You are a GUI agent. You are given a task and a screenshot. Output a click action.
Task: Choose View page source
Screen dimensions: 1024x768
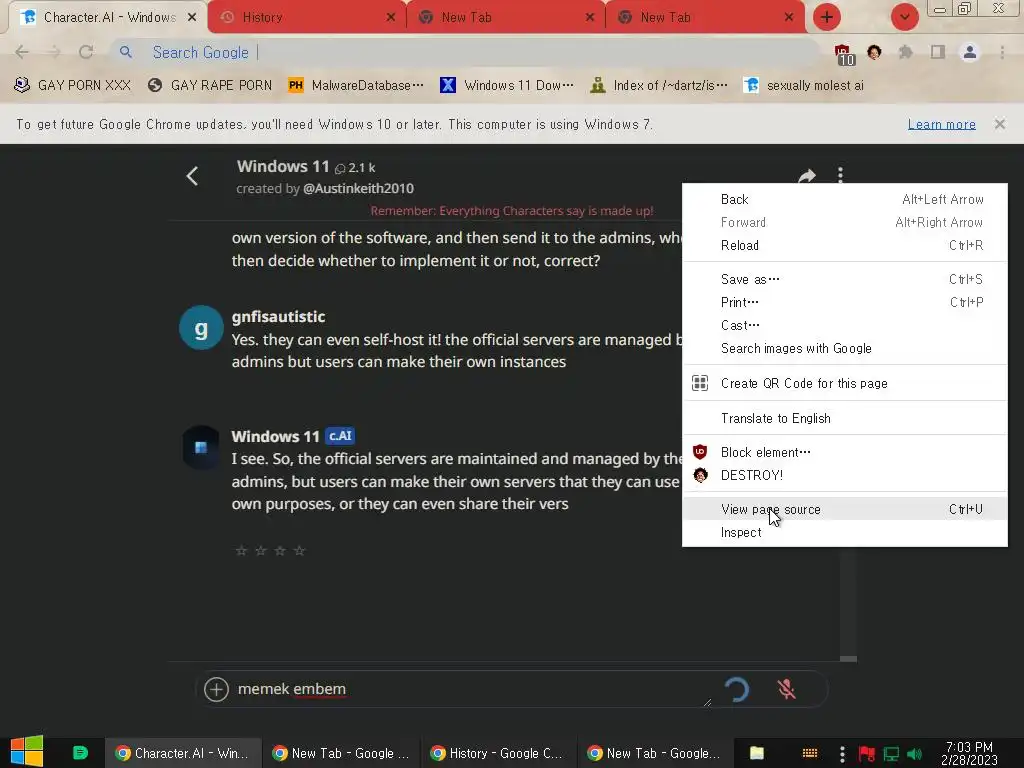tap(844, 509)
